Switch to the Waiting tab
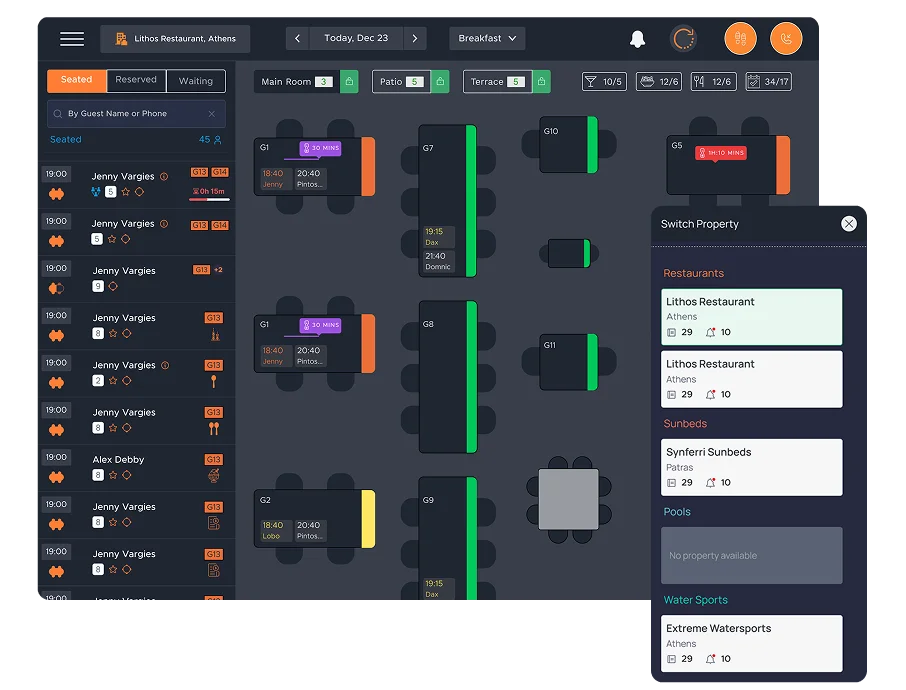906x690 pixels. 196,81
